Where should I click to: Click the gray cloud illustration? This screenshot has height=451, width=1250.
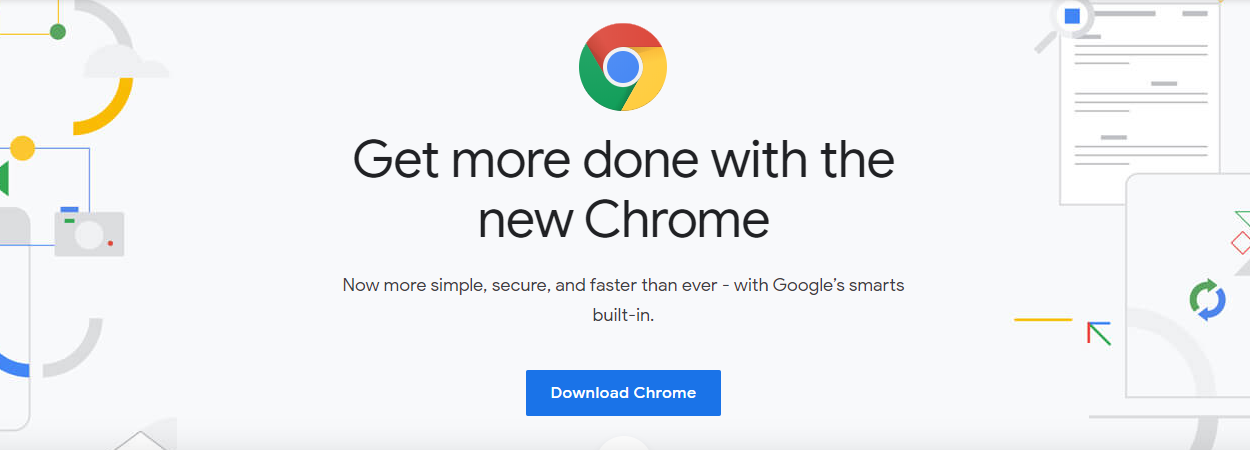click(127, 62)
